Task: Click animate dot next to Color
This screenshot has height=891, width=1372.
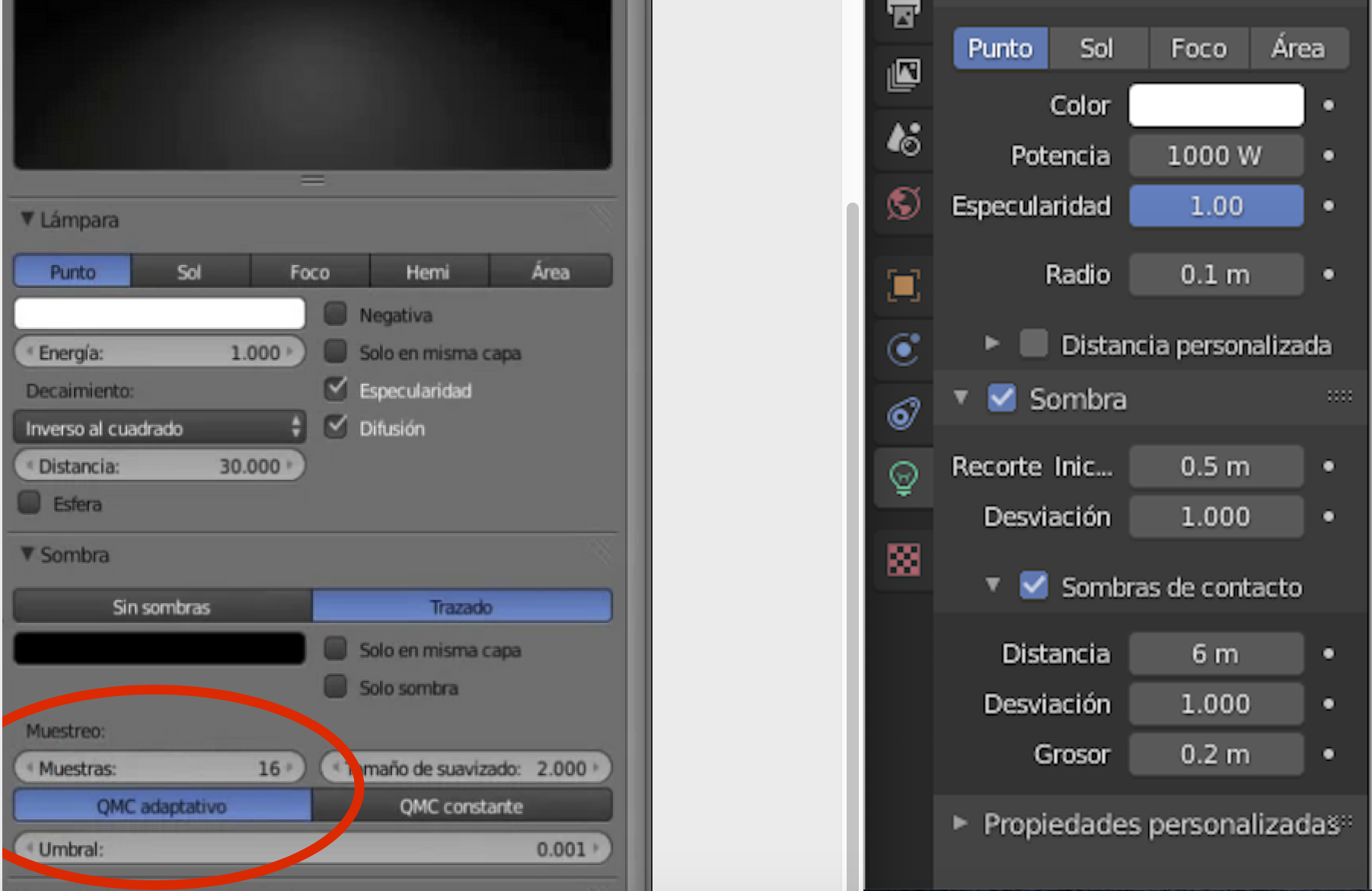Action: (1329, 105)
